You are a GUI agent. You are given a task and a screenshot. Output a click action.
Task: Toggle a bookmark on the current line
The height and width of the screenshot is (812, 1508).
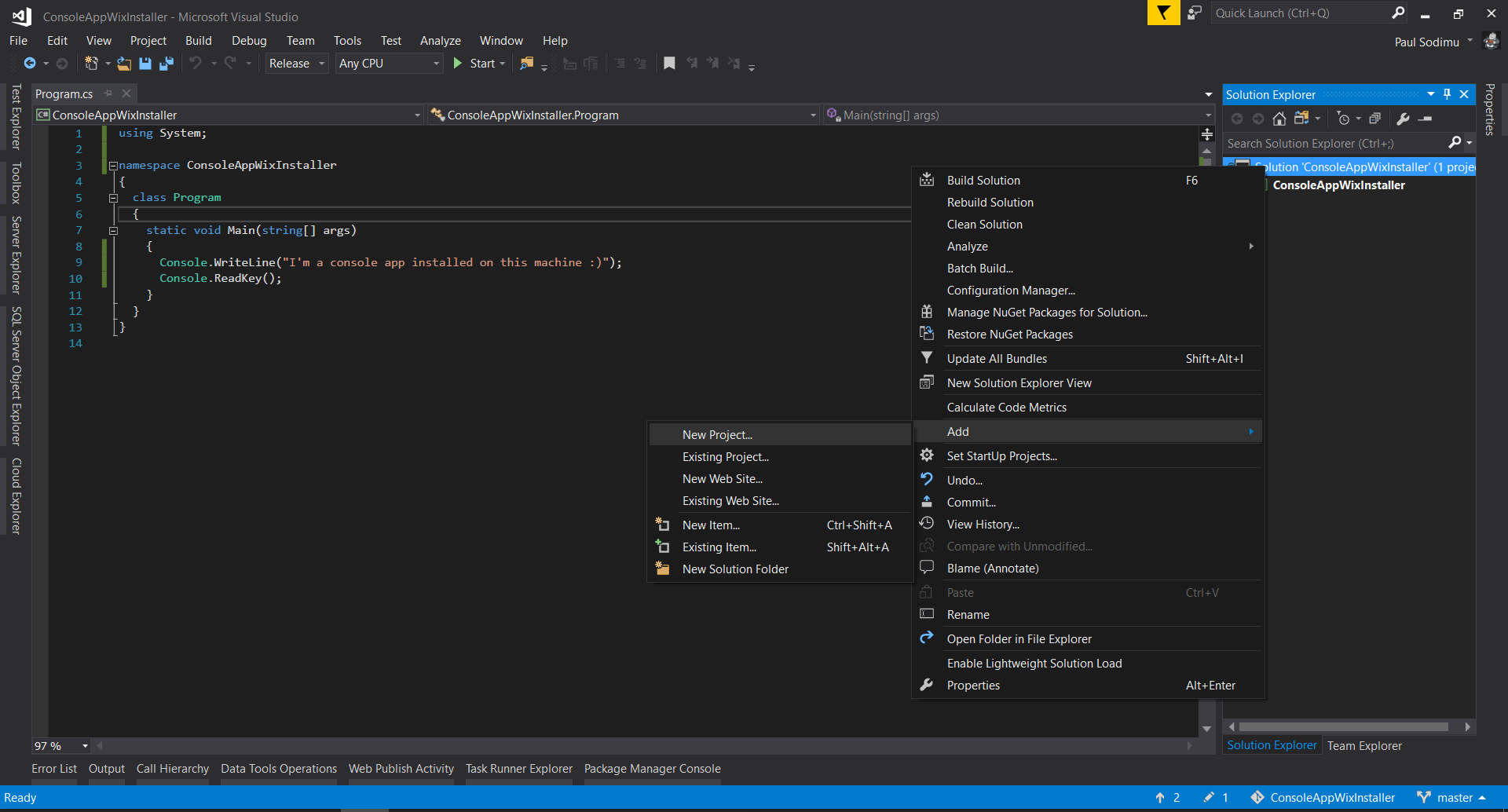[x=669, y=64]
